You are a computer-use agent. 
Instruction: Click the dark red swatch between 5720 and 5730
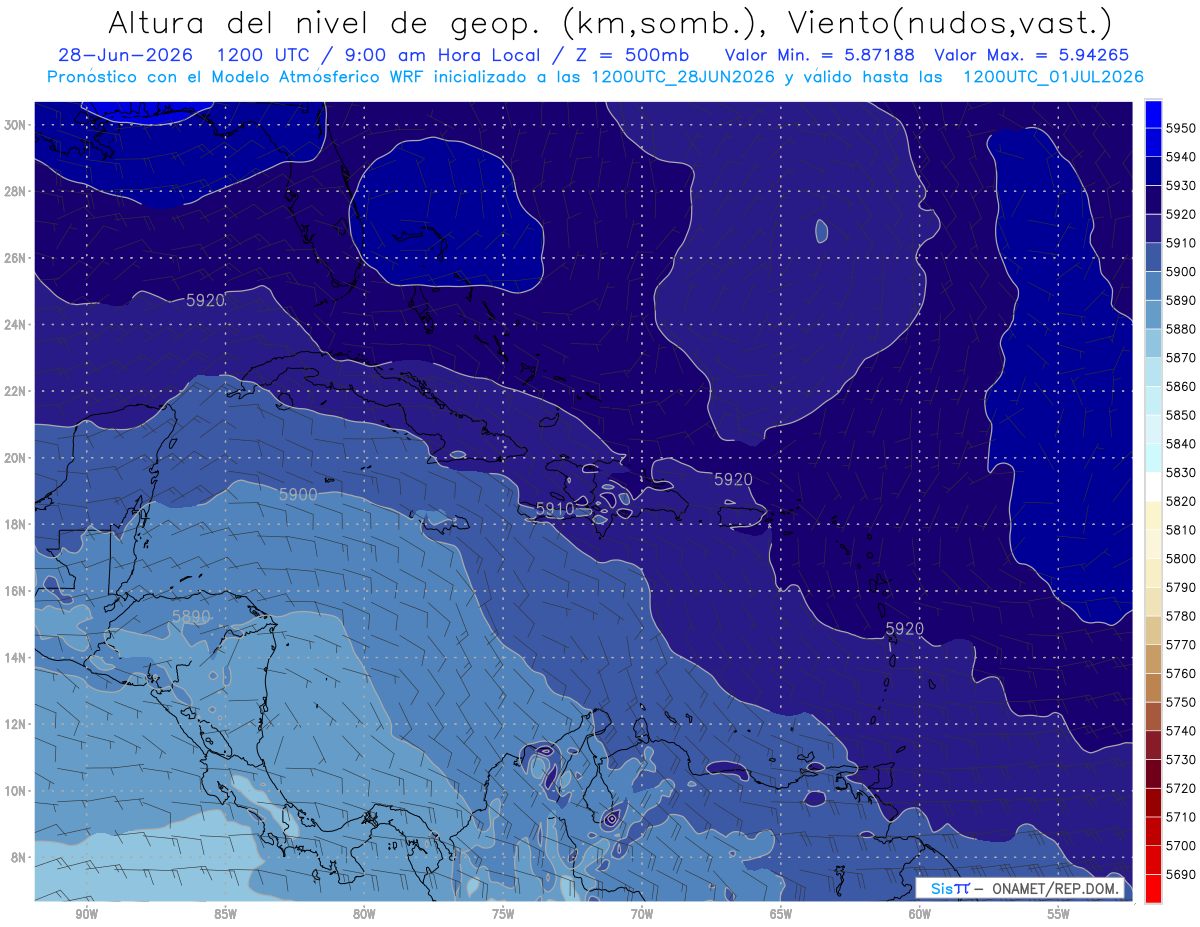pyautogui.click(x=1153, y=774)
